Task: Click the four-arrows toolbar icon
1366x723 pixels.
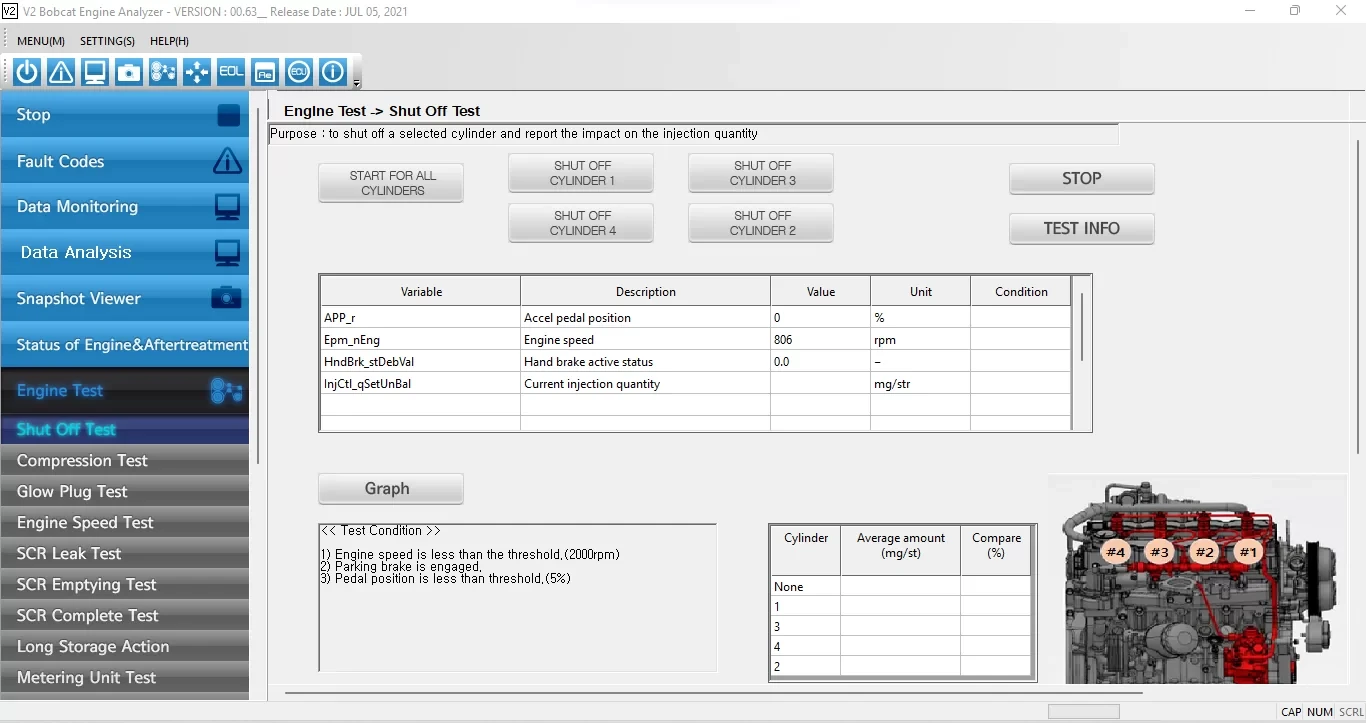Action: tap(197, 72)
